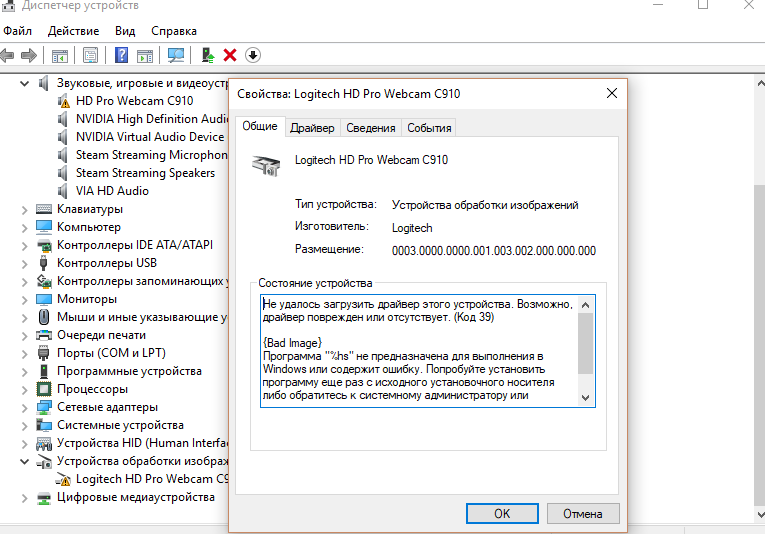Click the Сетевые адаптеры network icon
The height and width of the screenshot is (534, 765).
pyautogui.click(x=44, y=407)
